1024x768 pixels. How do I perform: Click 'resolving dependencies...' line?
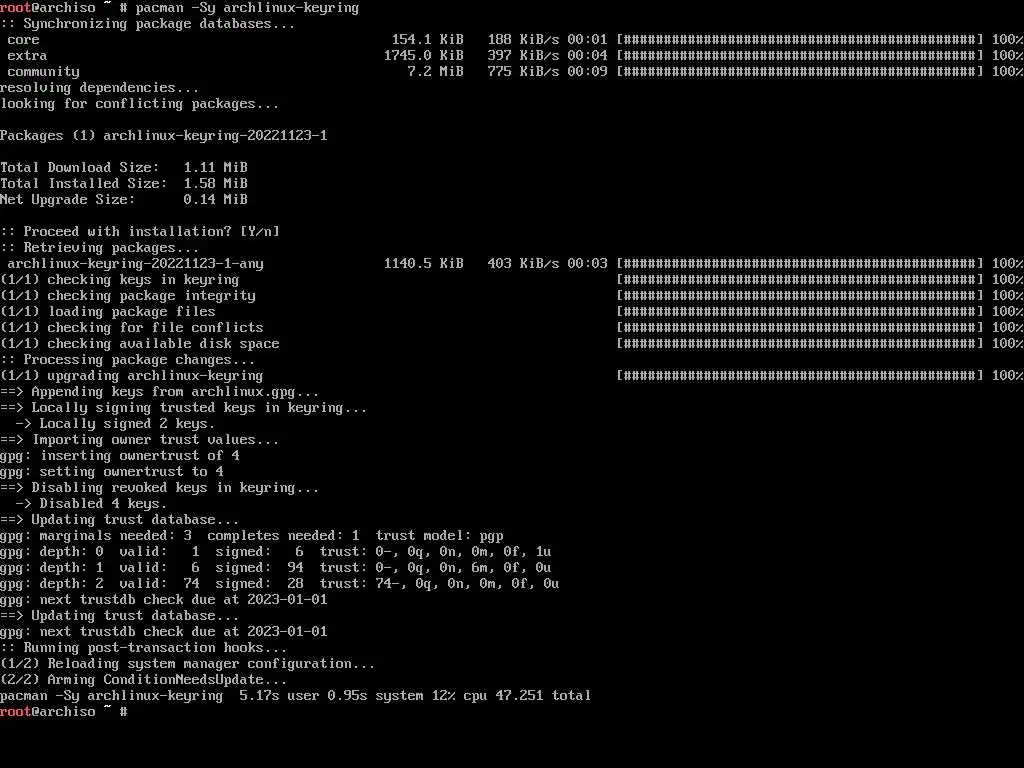(x=99, y=88)
